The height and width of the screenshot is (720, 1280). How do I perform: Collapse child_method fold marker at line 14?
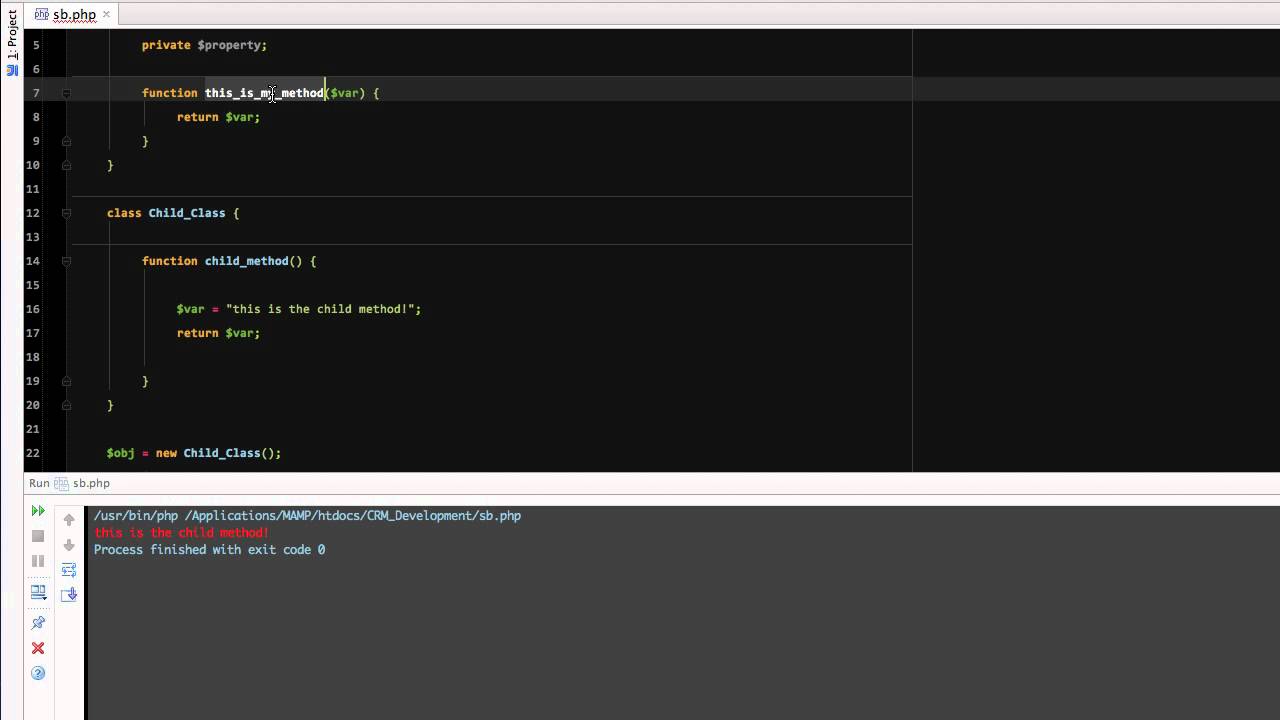tap(66, 261)
